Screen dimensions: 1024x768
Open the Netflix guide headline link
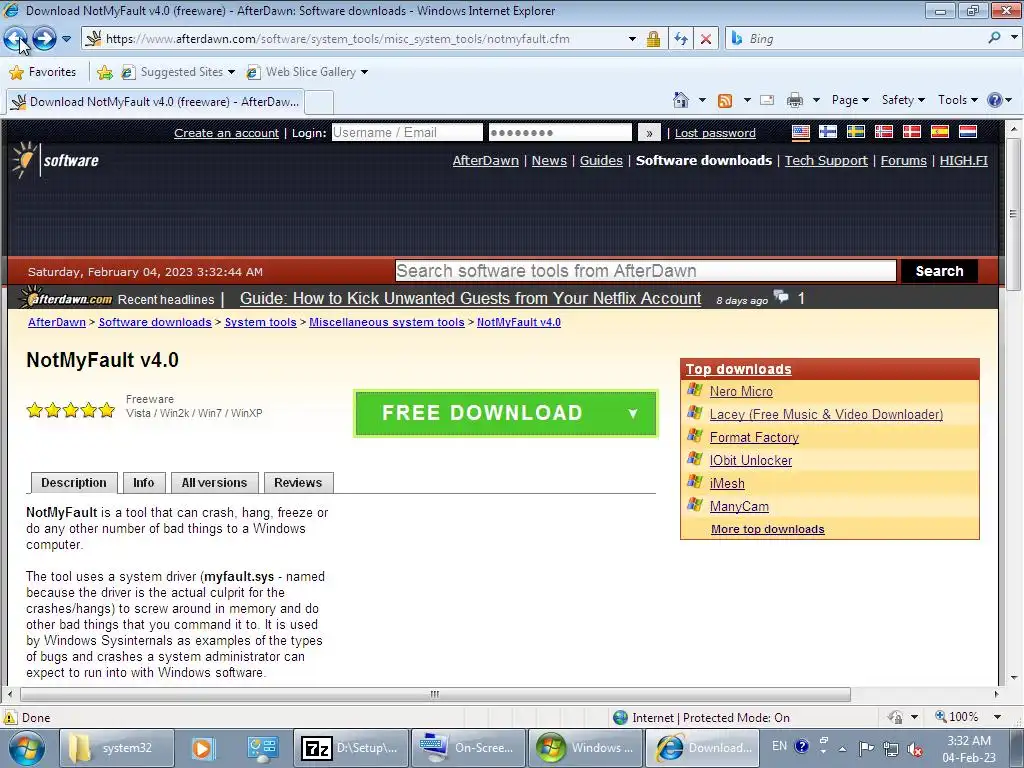[470, 298]
